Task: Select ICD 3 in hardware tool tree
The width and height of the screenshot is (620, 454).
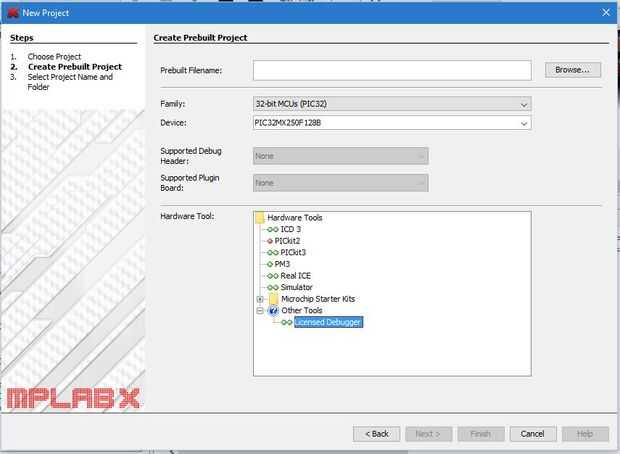Action: pos(291,229)
